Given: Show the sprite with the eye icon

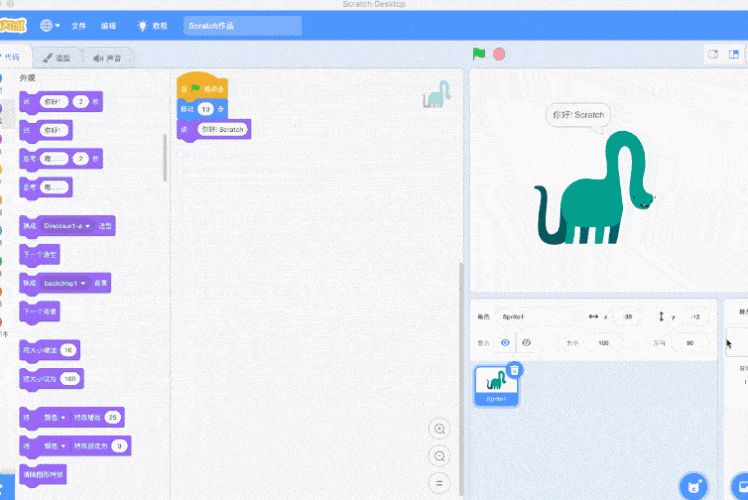Looking at the screenshot, I should click(505, 342).
